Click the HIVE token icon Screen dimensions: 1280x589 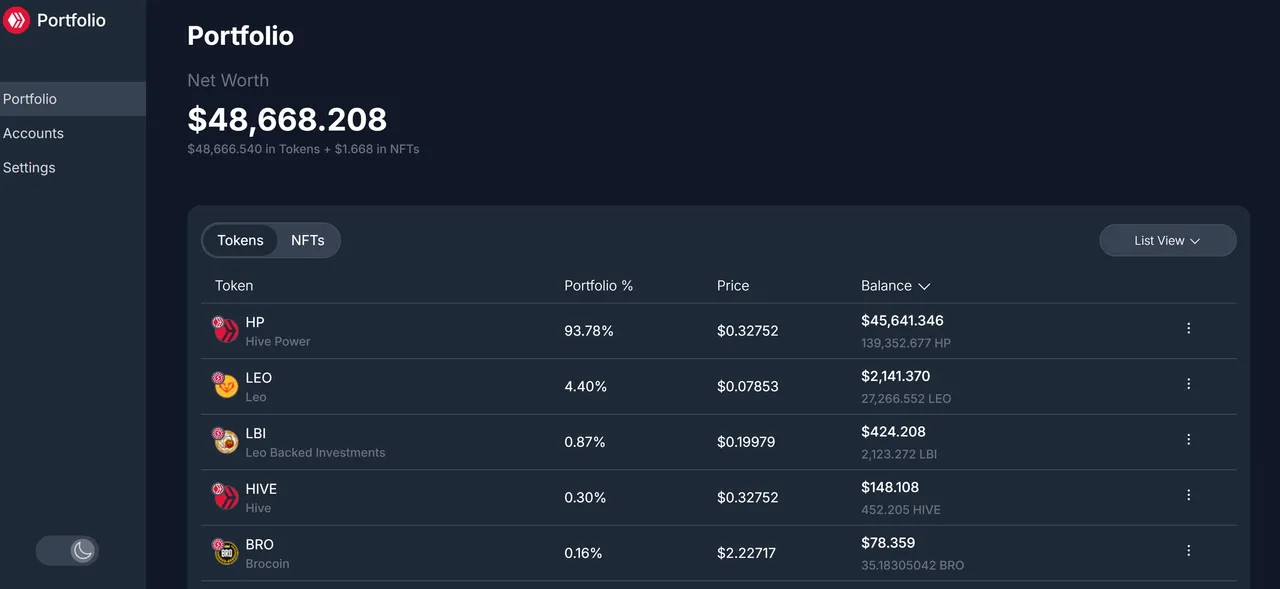click(x=226, y=496)
